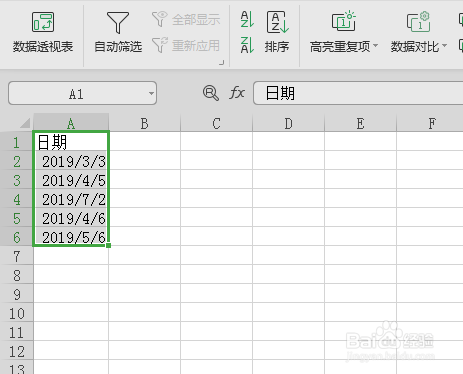Select column B header
Screen dimensions: 463x374
pyautogui.click(x=144, y=123)
